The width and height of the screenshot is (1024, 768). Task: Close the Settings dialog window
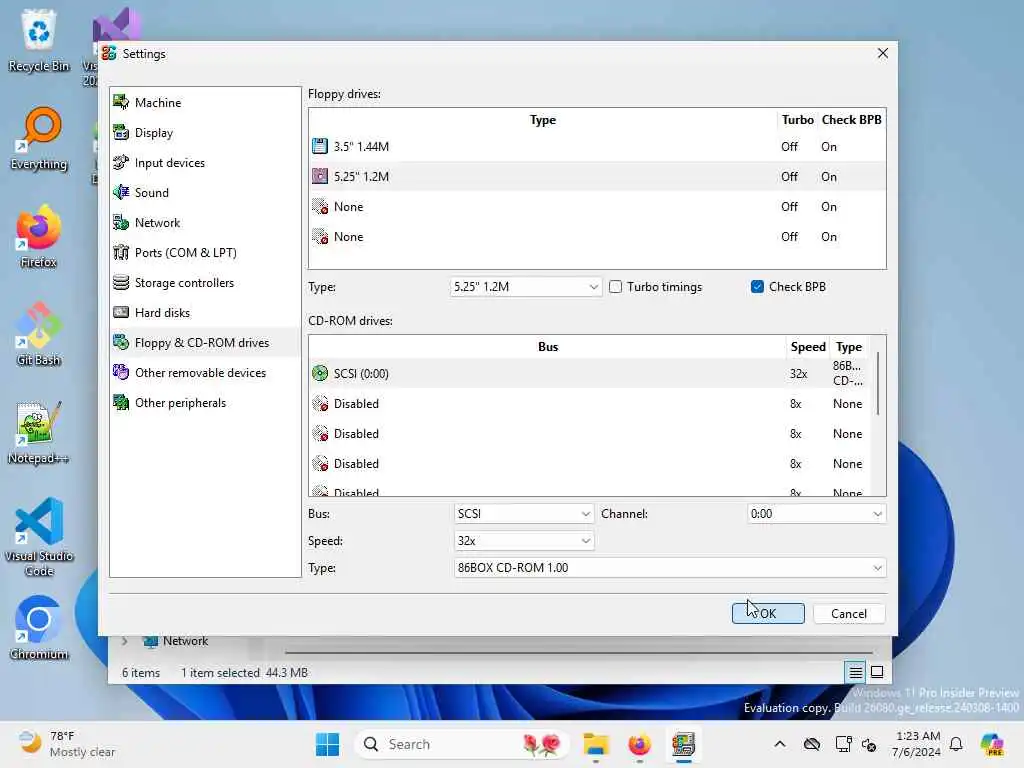coord(882,54)
